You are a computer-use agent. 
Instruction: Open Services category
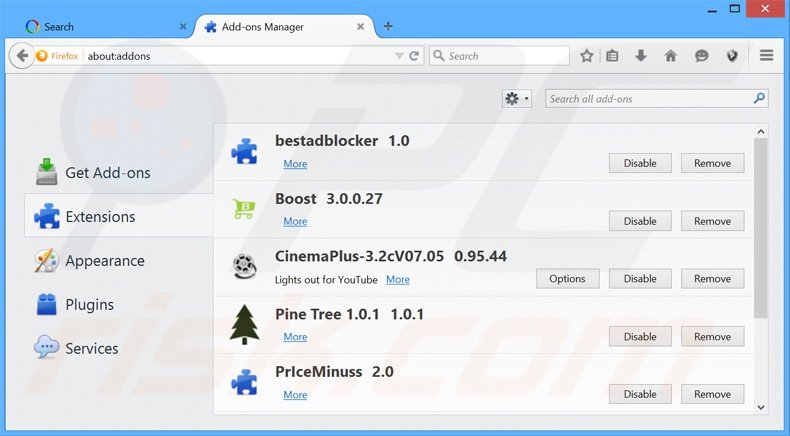(119, 348)
